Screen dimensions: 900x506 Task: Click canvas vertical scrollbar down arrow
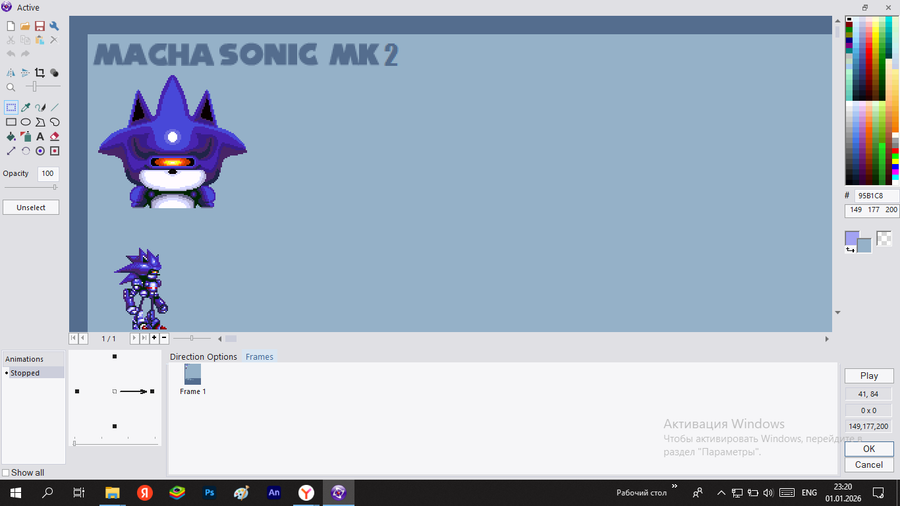point(837,313)
